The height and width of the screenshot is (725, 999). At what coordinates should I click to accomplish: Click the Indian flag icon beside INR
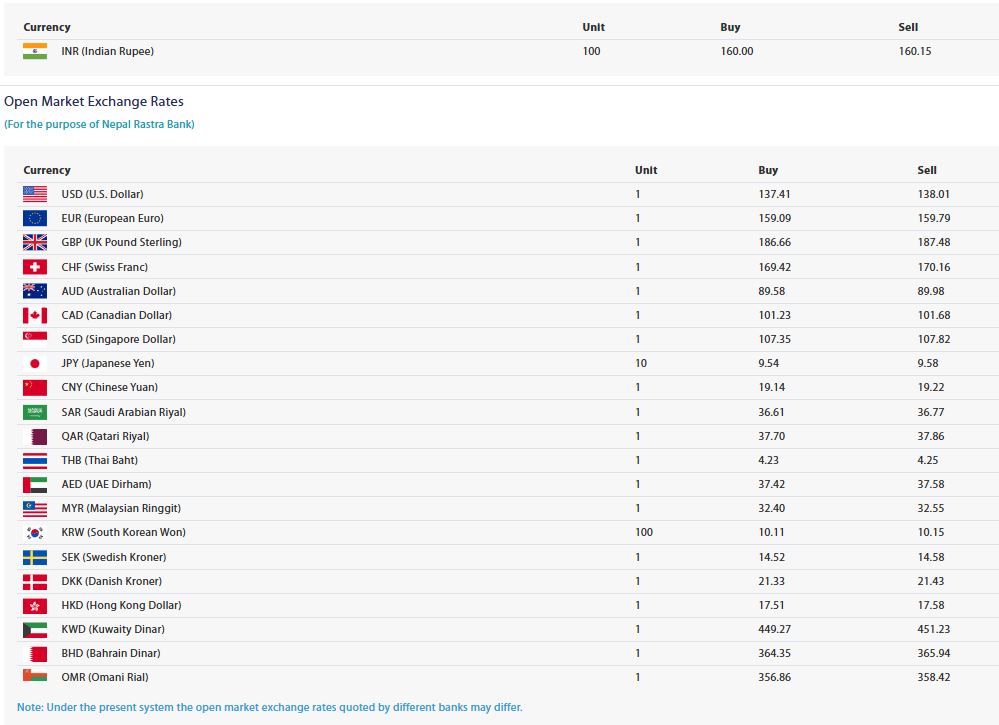[35, 51]
